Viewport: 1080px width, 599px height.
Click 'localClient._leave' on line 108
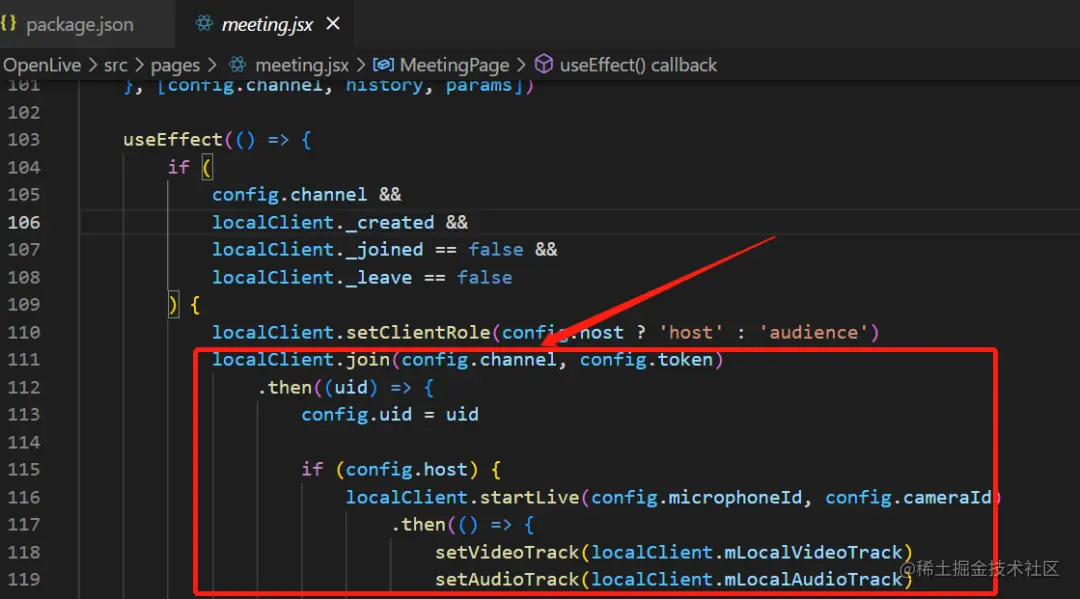[312, 277]
